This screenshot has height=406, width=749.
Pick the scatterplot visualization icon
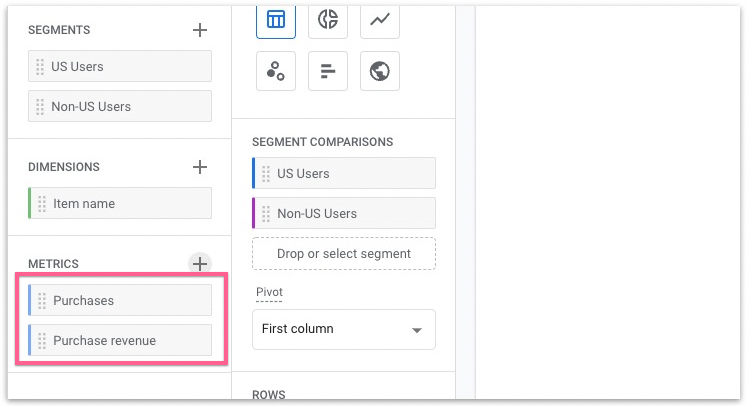point(275,71)
